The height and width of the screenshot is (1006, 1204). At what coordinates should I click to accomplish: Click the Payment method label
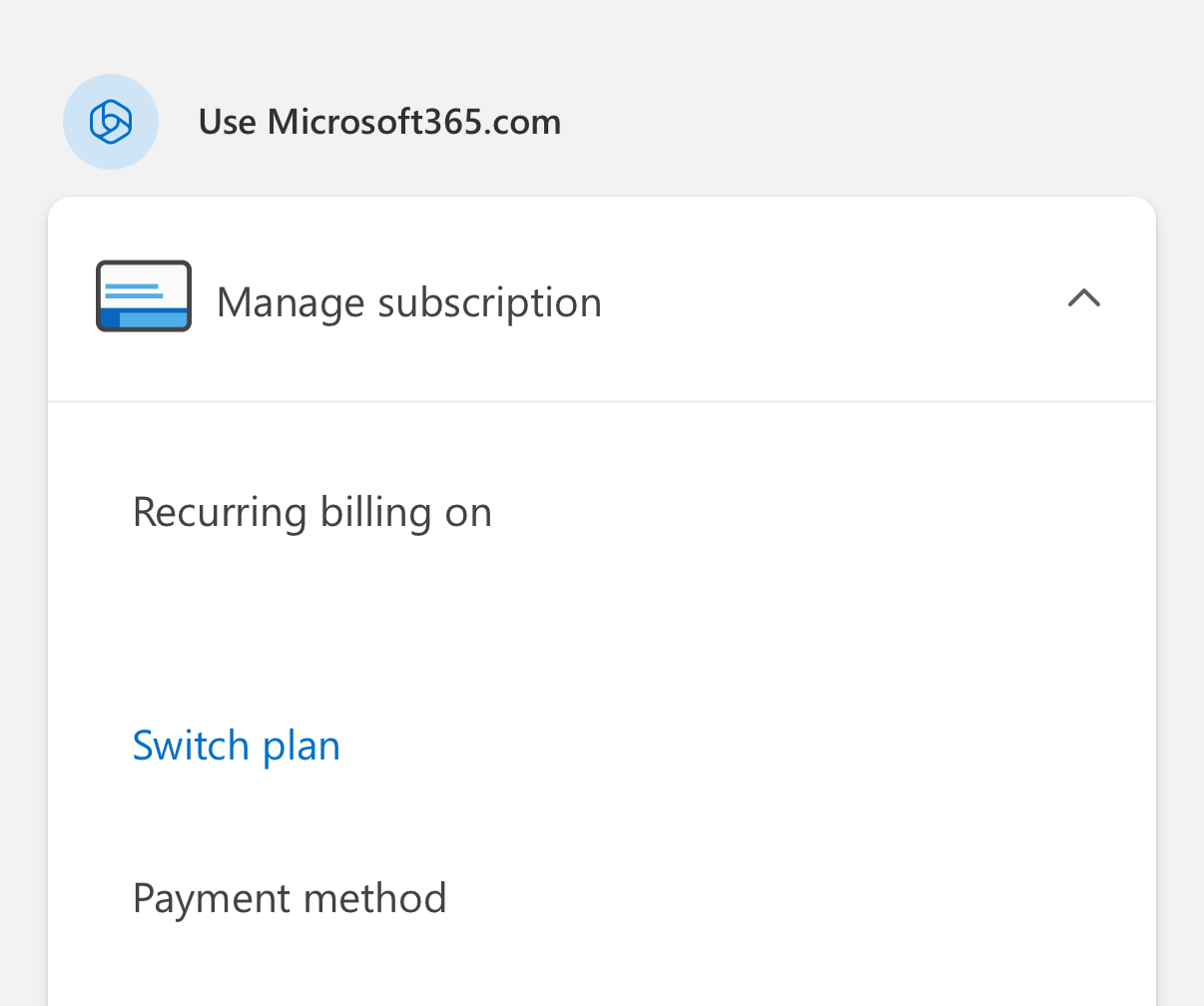pyautogui.click(x=290, y=898)
